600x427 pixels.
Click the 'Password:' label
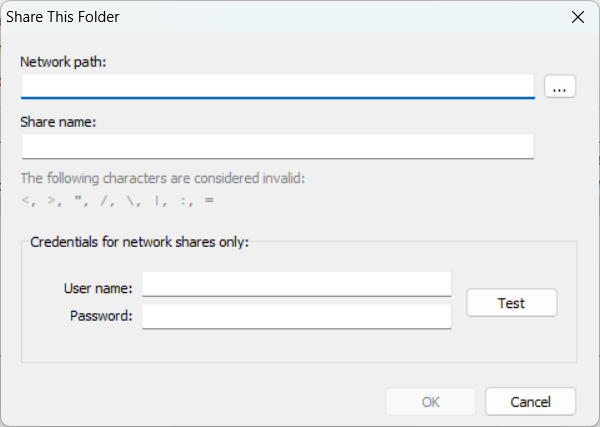coord(101,316)
